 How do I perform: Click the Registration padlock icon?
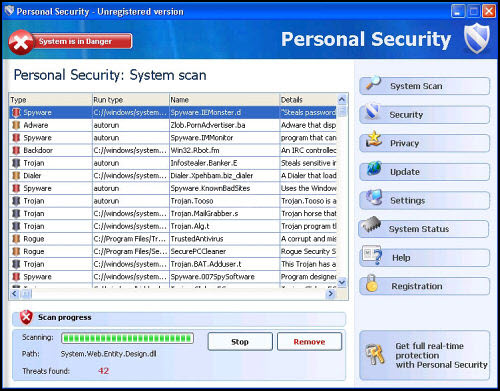pos(372,283)
